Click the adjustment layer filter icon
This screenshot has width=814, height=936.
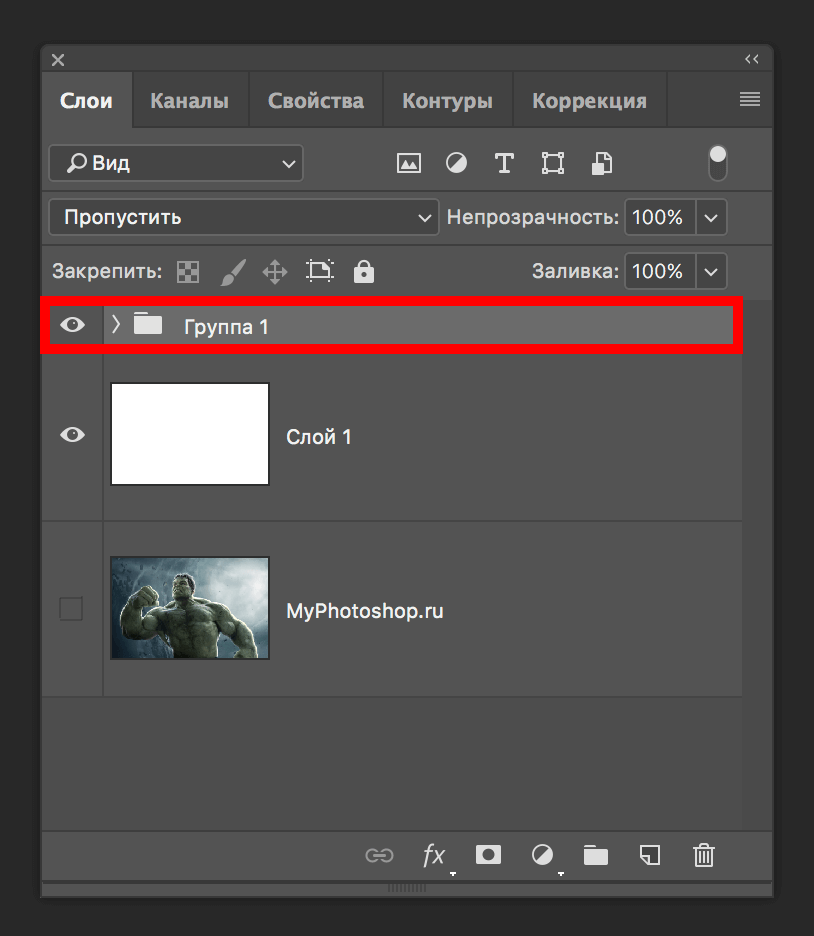click(x=456, y=163)
